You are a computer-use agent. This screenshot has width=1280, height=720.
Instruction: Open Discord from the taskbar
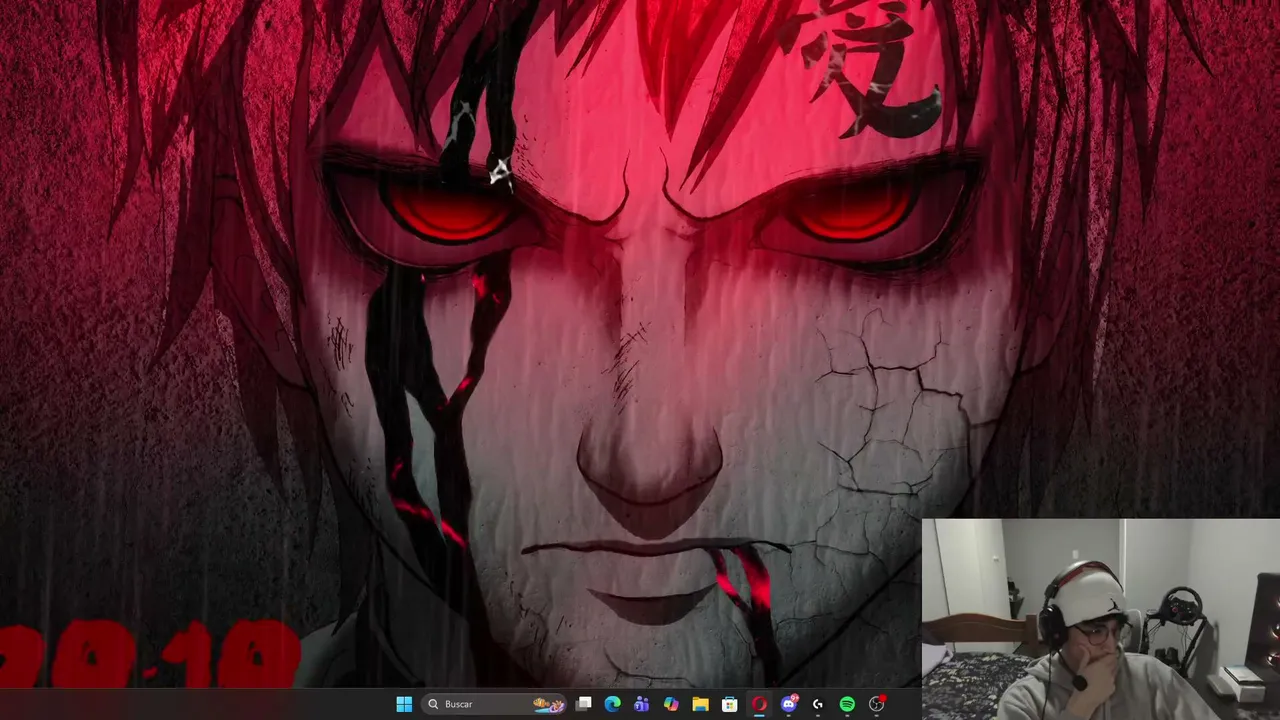coord(789,704)
